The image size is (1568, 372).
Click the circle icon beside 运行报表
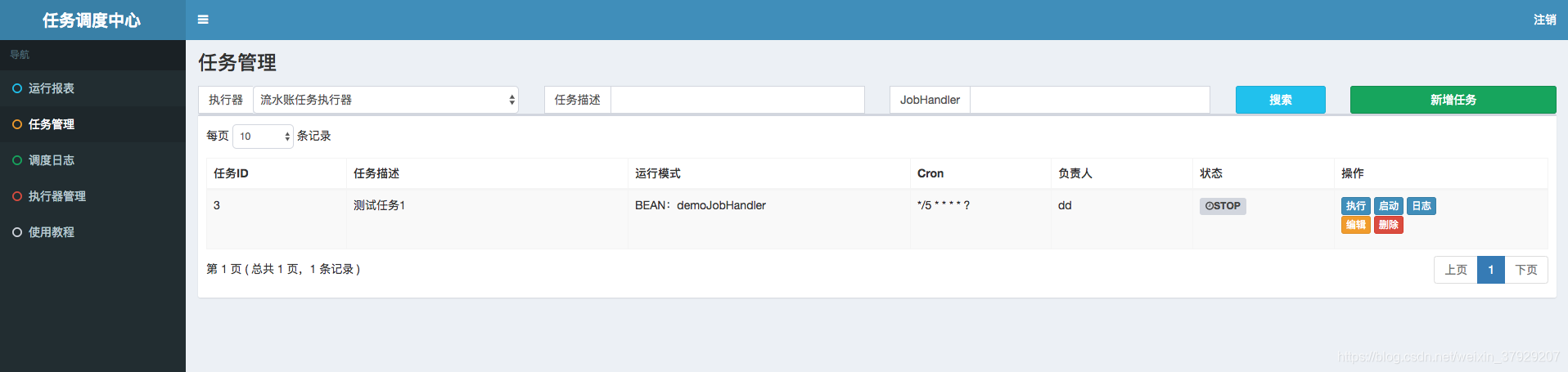point(17,88)
